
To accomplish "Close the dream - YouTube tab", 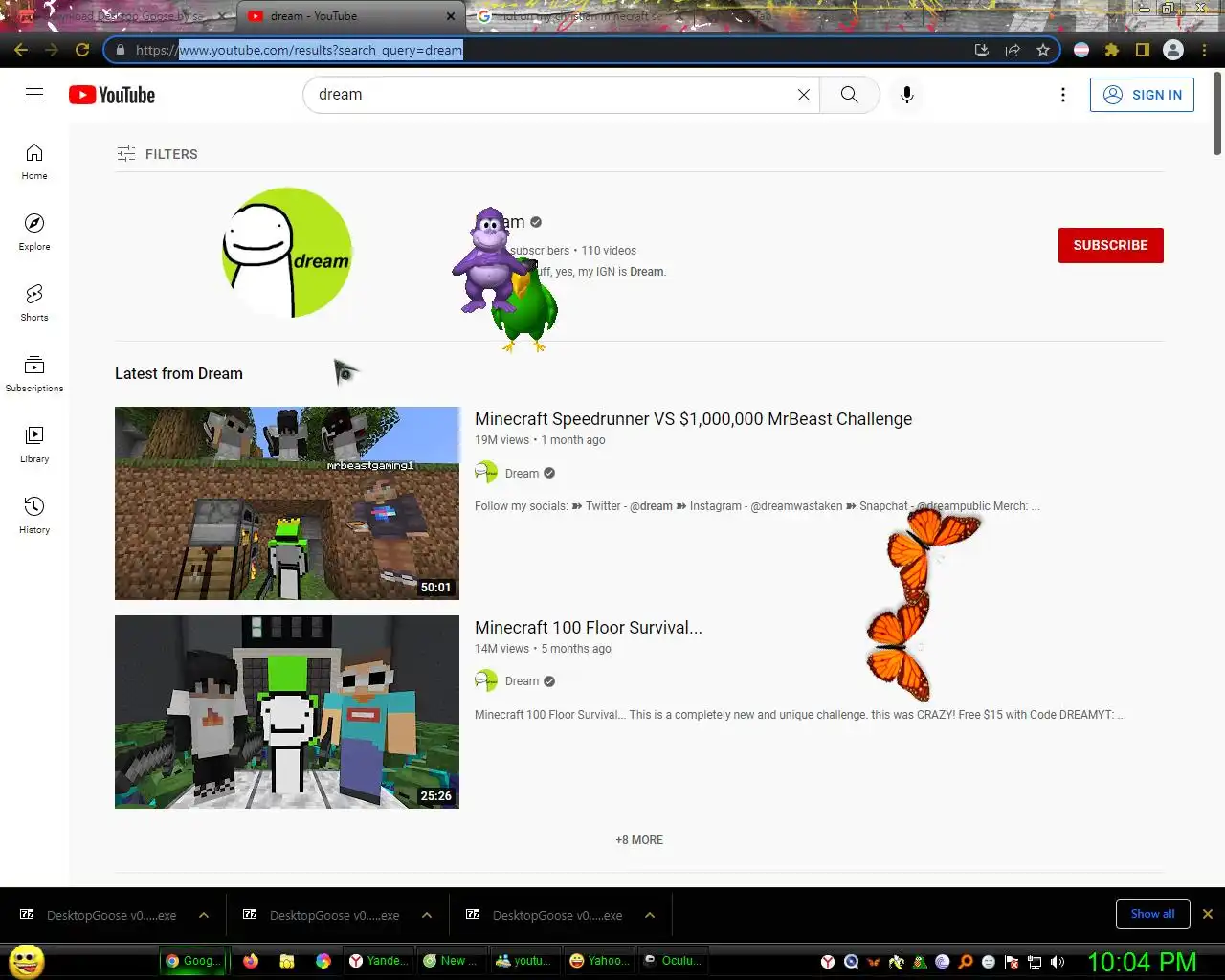I will point(451,16).
